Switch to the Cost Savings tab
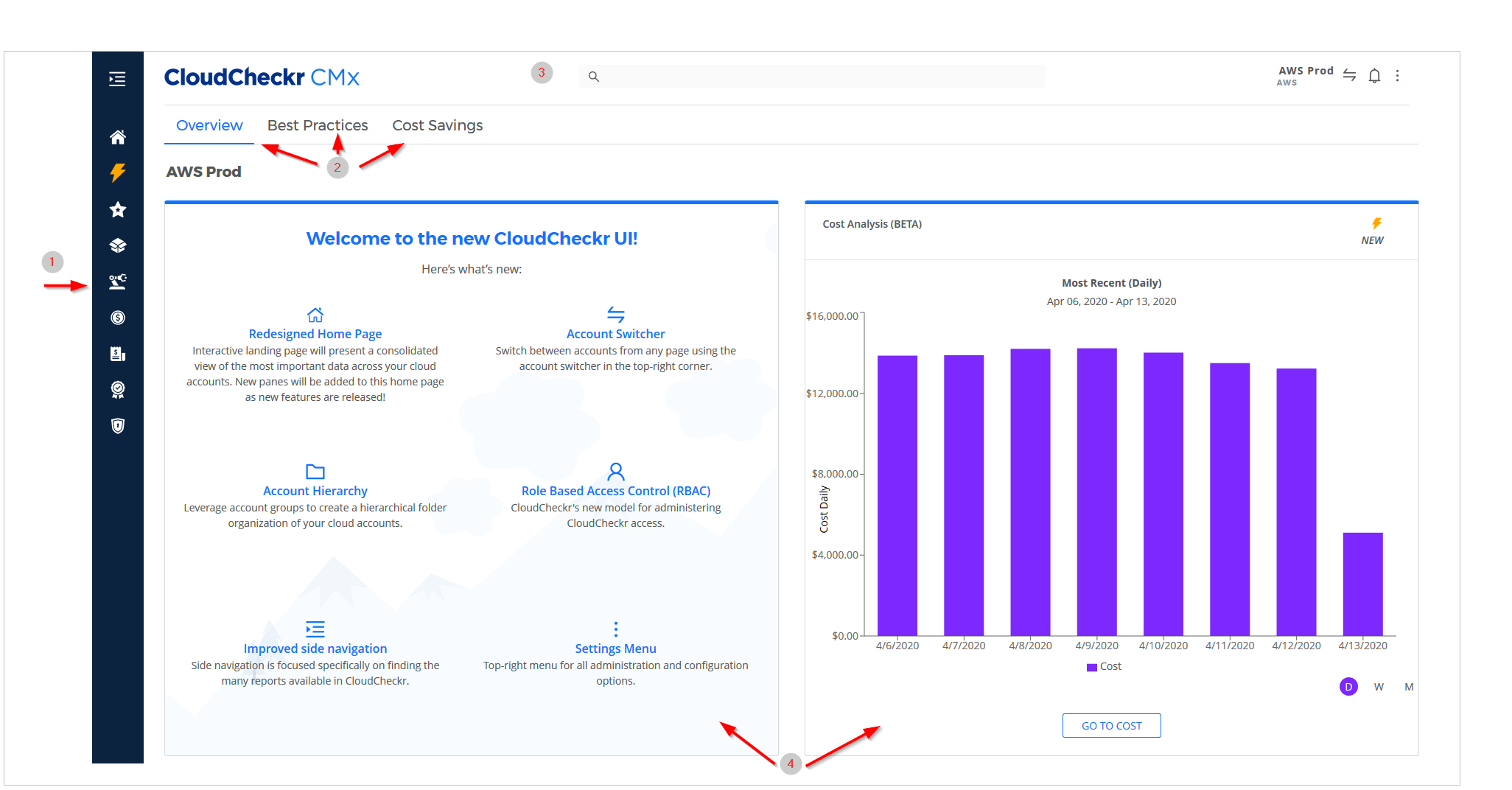Image resolution: width=1512 pixels, height=790 pixels. 438,125
